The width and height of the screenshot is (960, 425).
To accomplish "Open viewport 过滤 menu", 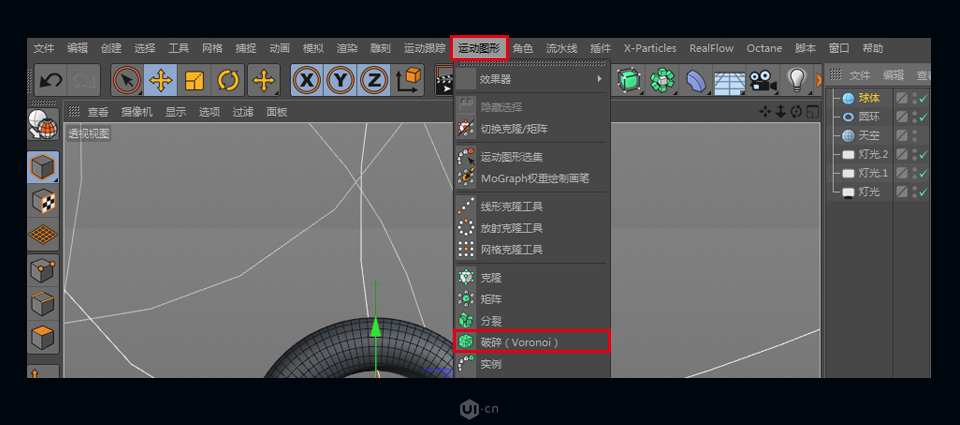I will tap(243, 112).
